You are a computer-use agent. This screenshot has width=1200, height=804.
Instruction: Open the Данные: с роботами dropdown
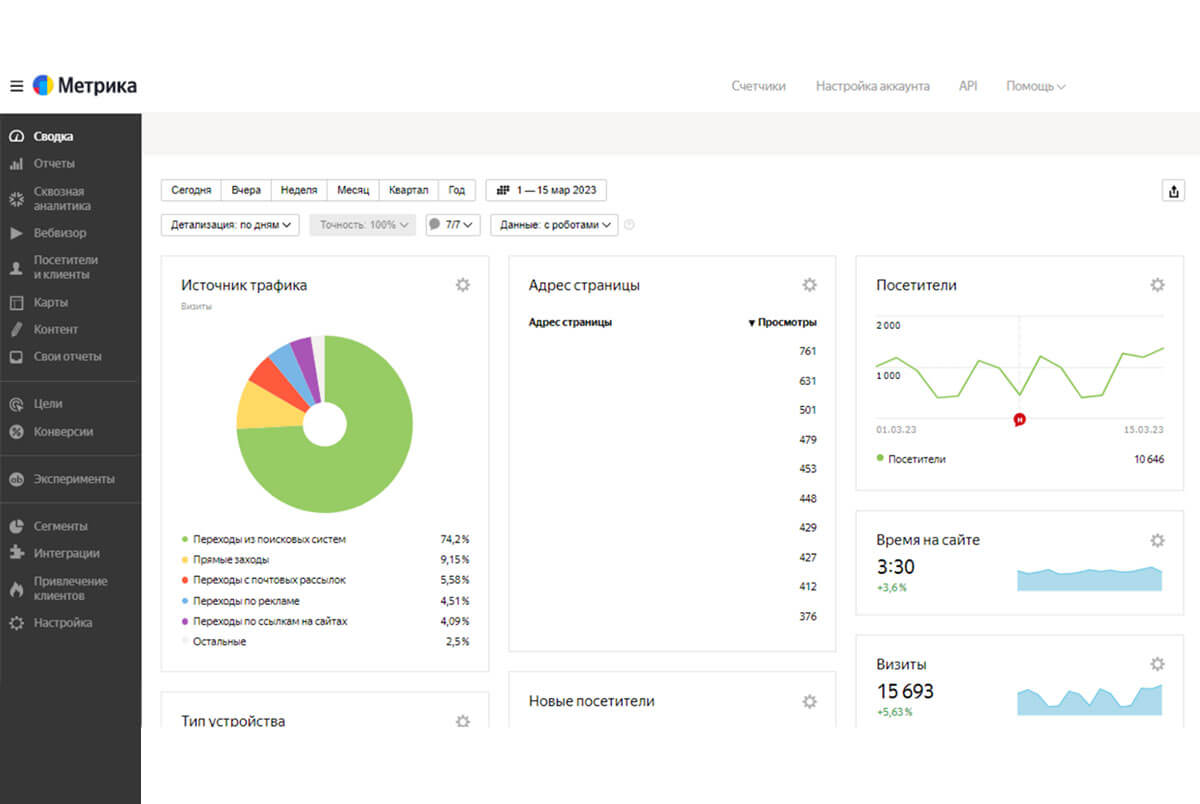(554, 225)
